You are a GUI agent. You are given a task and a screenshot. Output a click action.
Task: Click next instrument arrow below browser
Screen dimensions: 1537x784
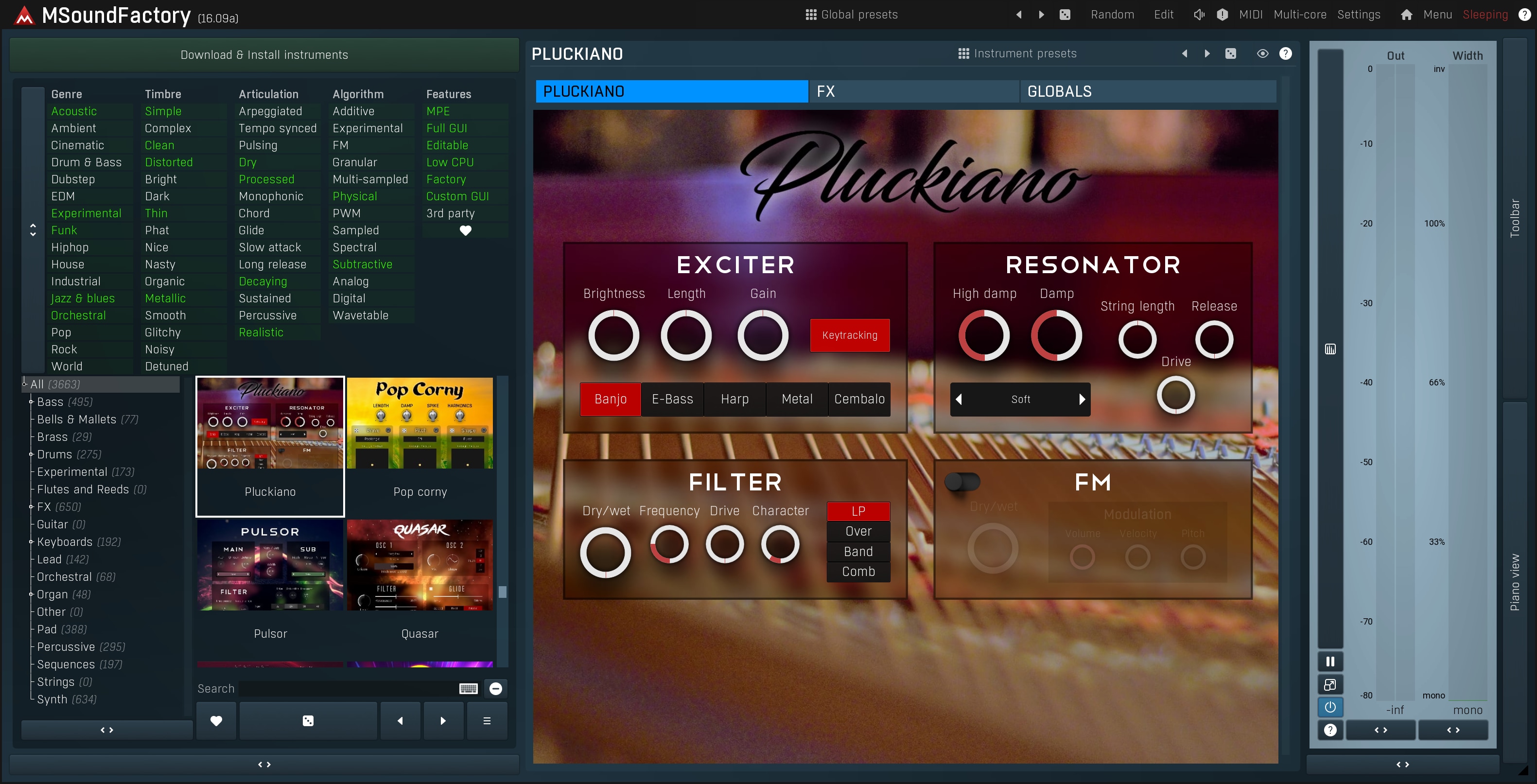click(x=443, y=721)
